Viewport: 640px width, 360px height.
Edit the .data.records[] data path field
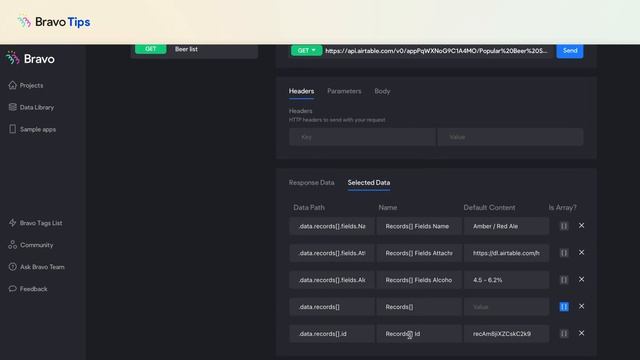pyautogui.click(x=332, y=307)
